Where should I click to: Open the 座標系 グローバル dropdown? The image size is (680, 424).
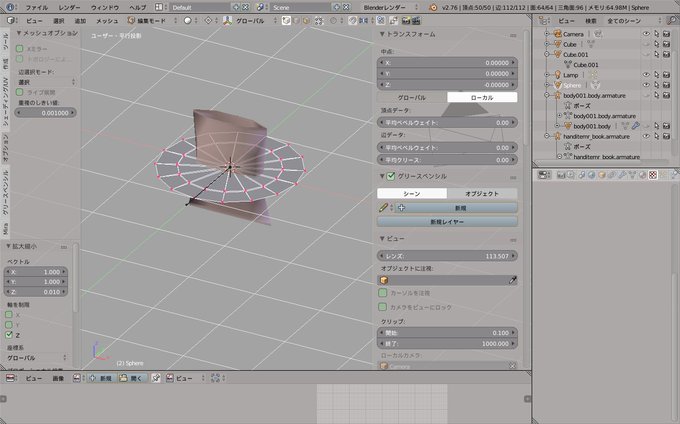(x=36, y=358)
